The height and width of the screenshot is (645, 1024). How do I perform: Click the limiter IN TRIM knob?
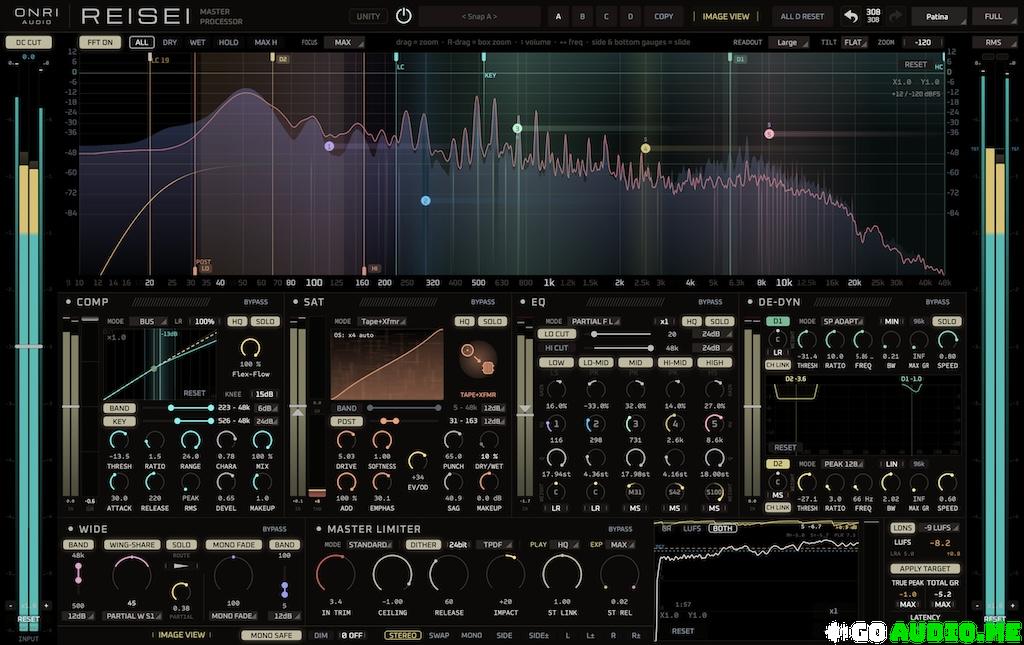click(x=336, y=575)
